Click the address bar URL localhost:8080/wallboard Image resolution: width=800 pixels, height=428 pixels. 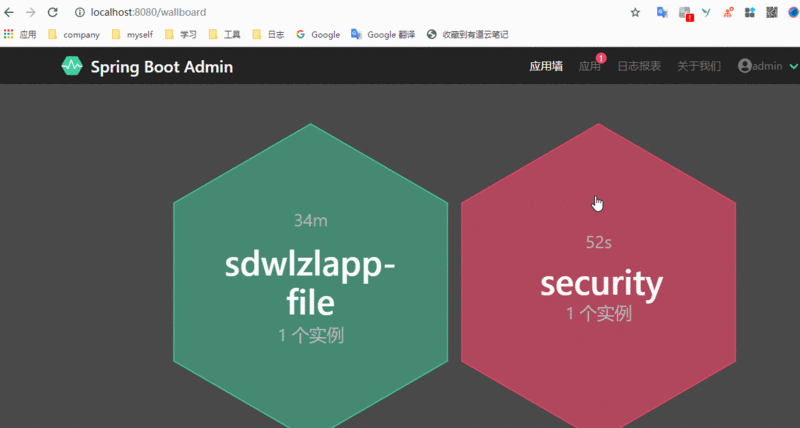(148, 12)
